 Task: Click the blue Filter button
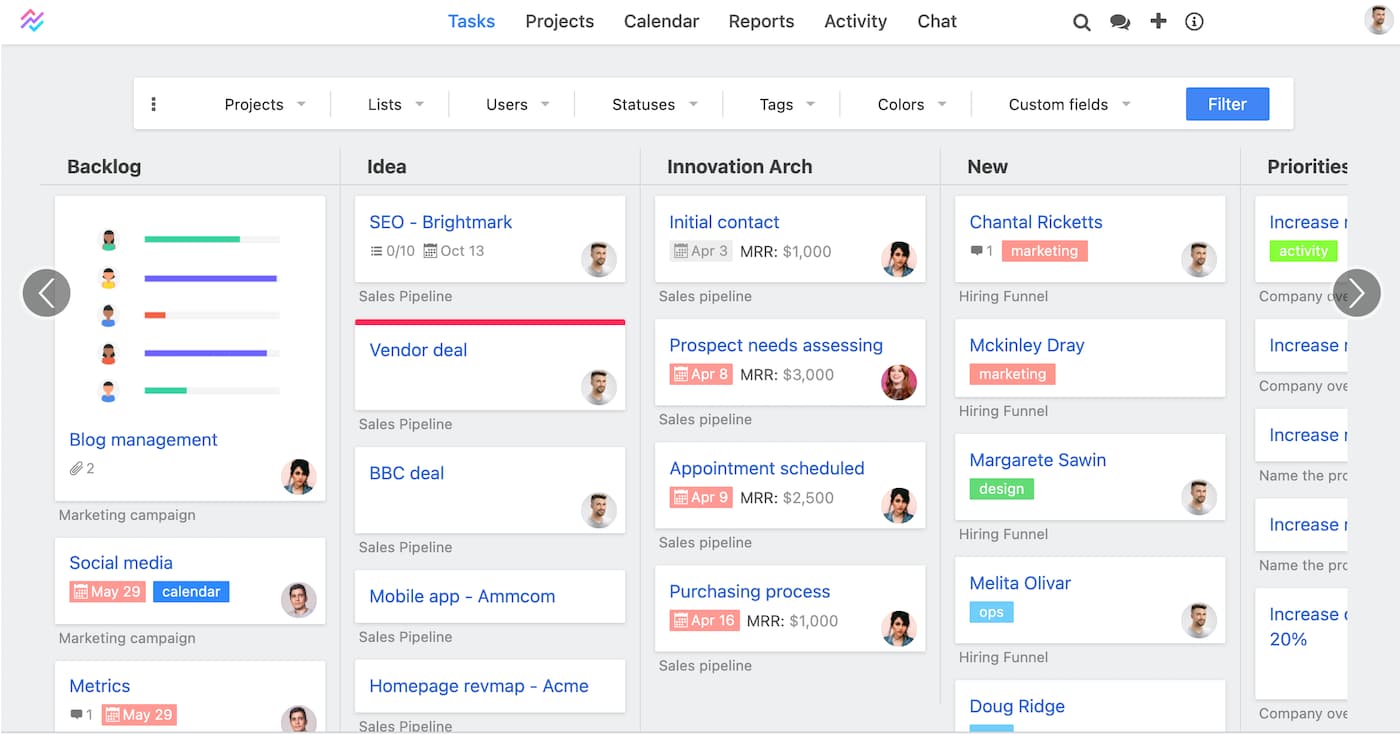coord(1227,104)
